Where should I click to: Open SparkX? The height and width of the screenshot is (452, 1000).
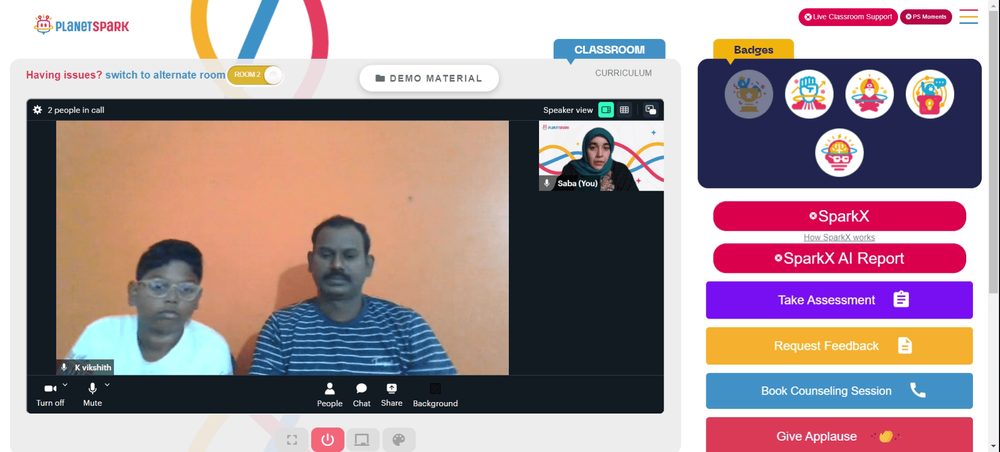(839, 216)
